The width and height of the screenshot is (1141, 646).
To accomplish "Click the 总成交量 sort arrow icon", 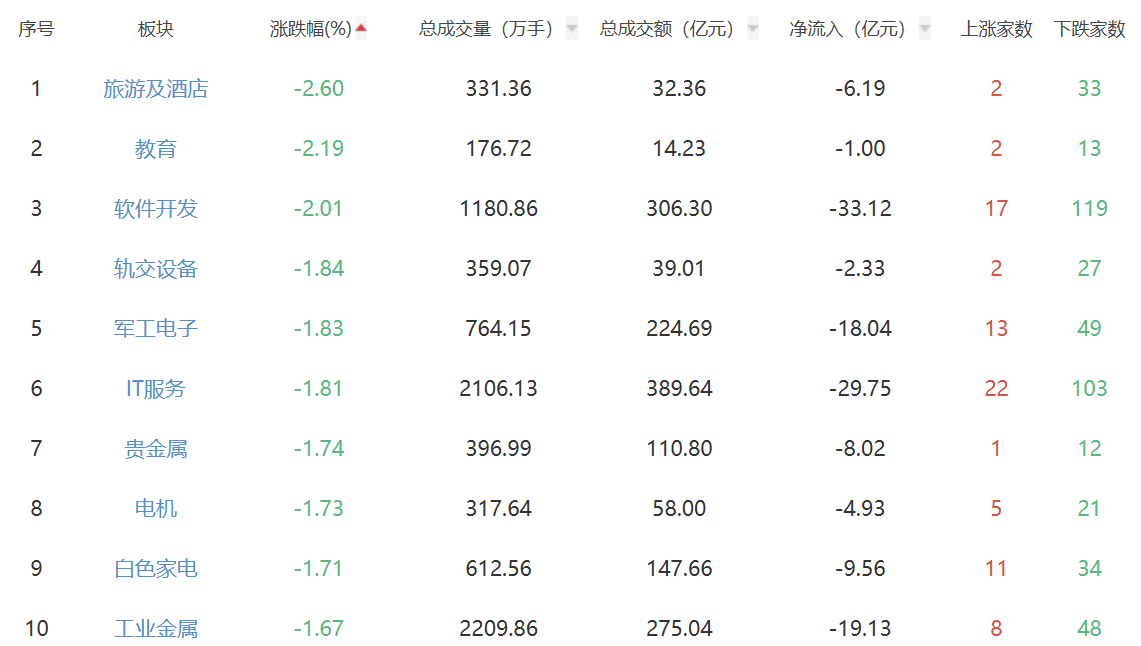I will pos(571,29).
